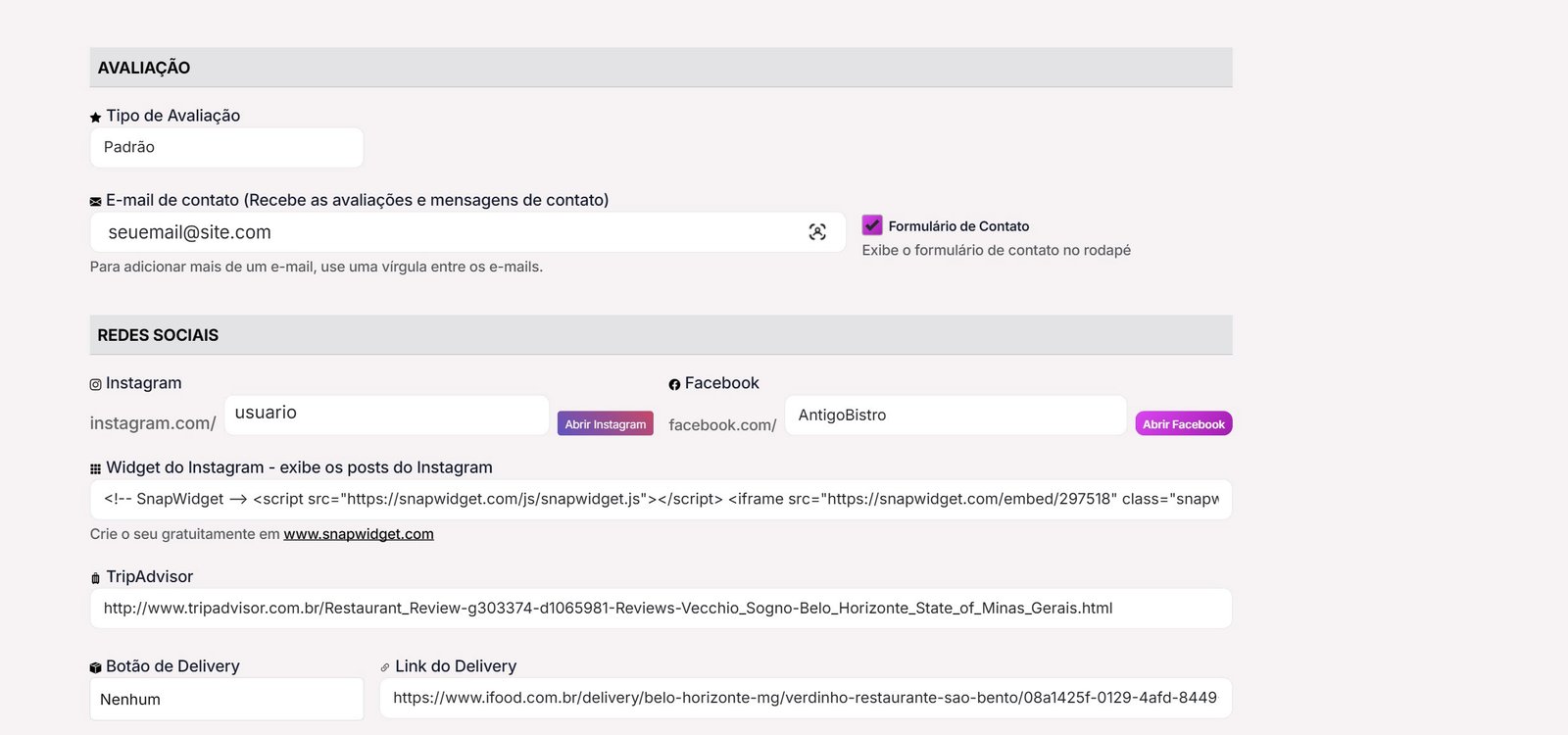Click the Instagram widget code field
This screenshot has height=735, width=1568.
(x=661, y=499)
